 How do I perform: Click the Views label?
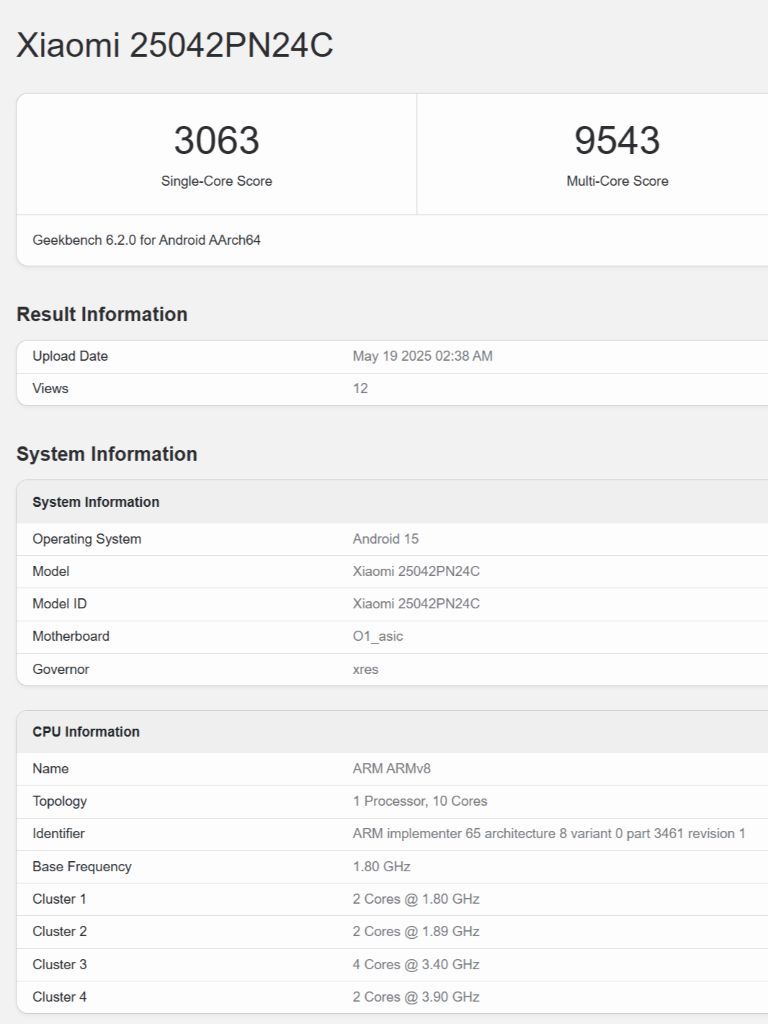50,388
